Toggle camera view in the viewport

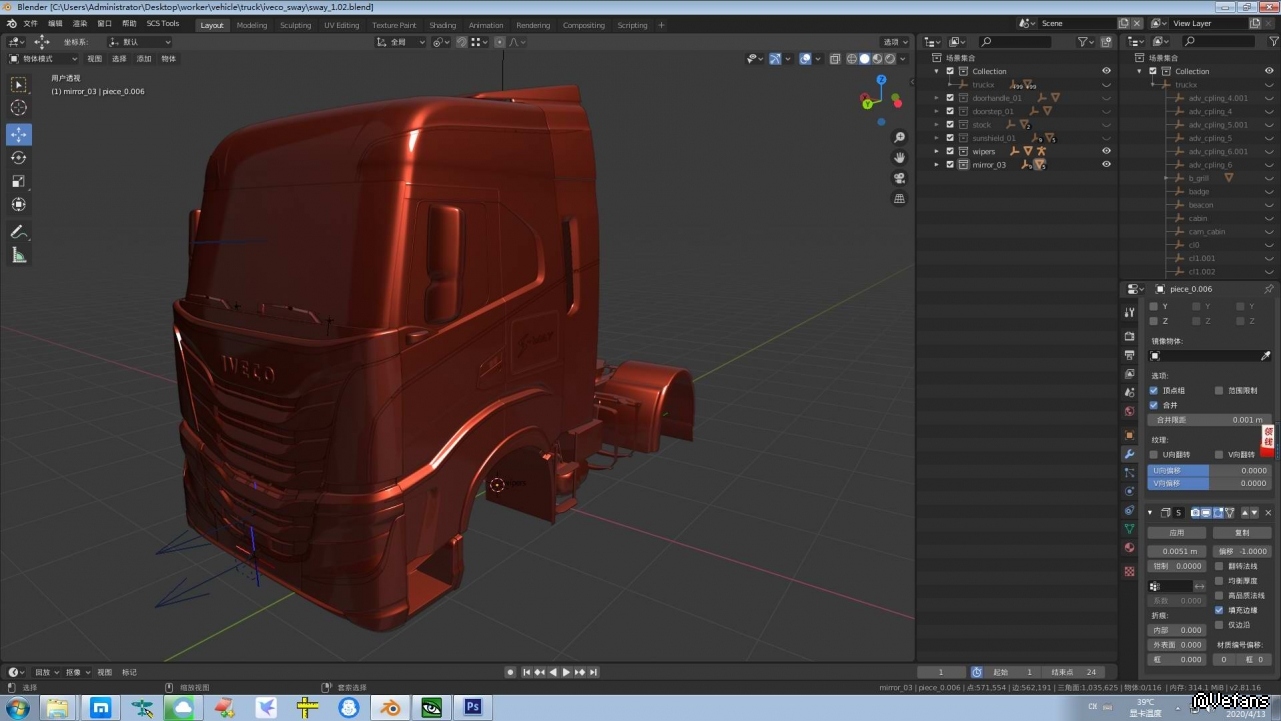click(x=899, y=178)
